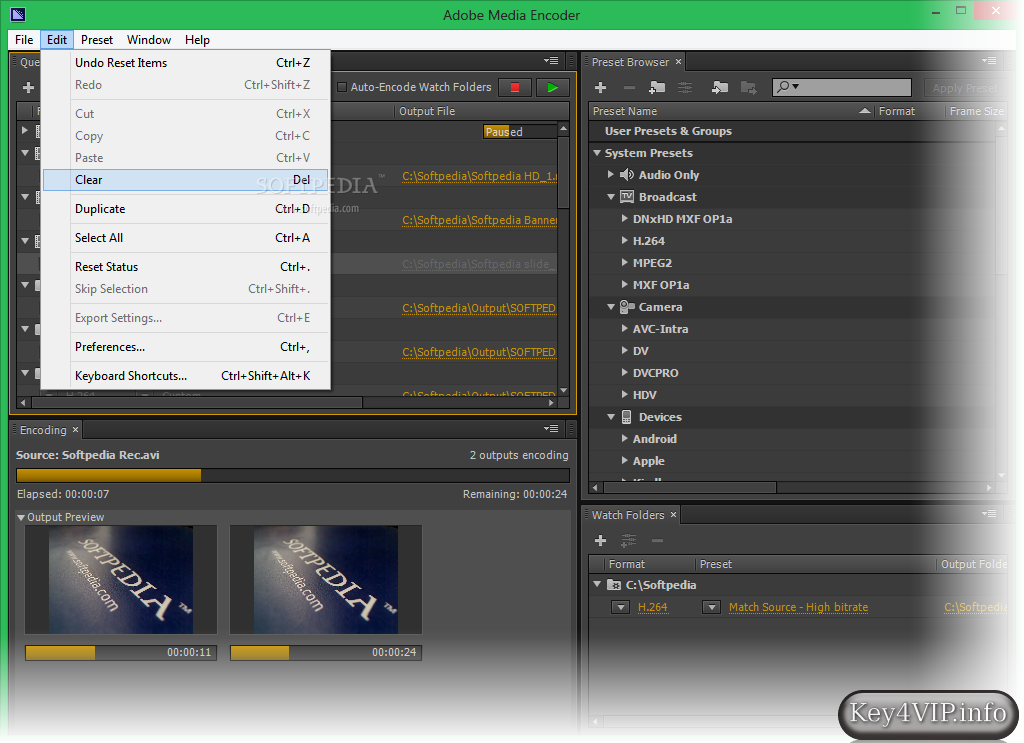Open the Help menu
This screenshot has width=1024, height=743.
tap(197, 40)
